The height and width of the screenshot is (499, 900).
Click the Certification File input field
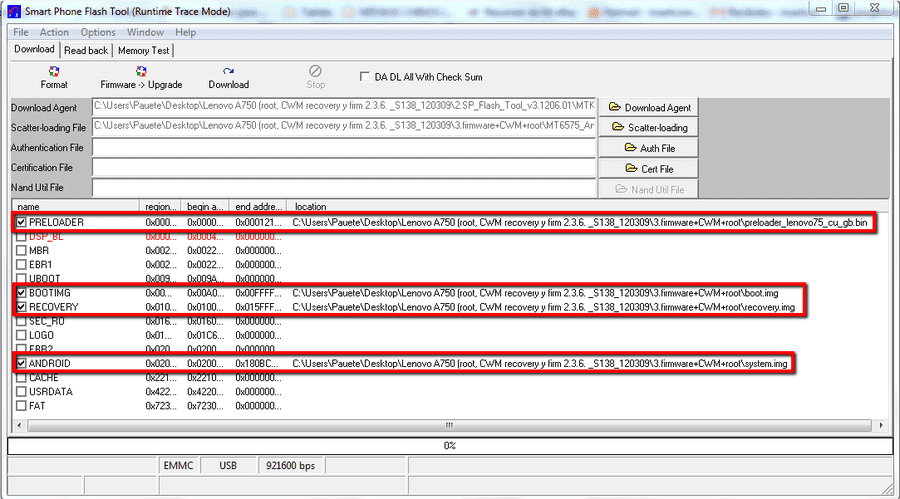[344, 168]
